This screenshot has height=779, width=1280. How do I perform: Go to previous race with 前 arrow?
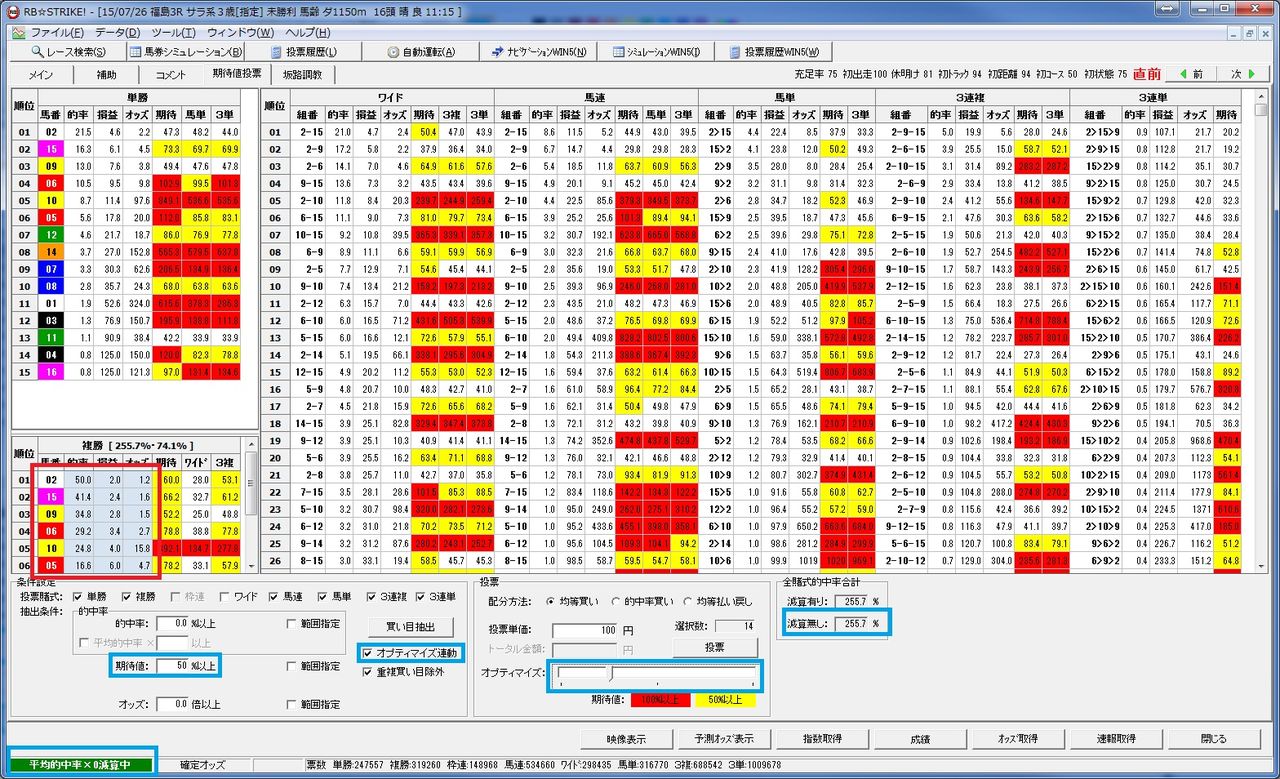coord(1191,74)
